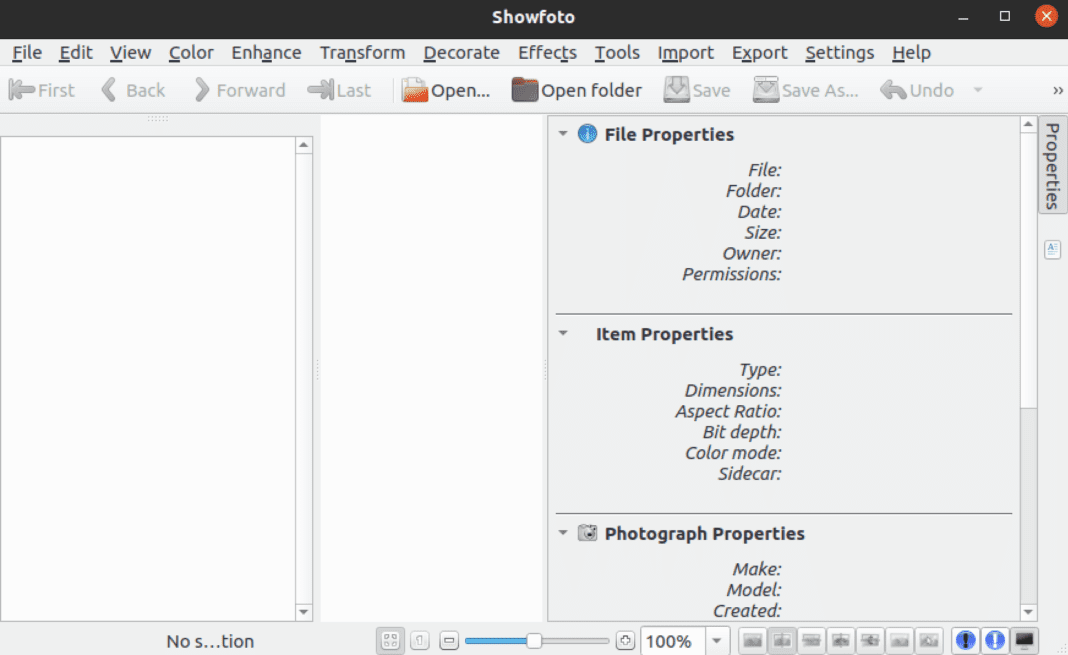Open the zoom percentage dropdown
Screen dimensions: 1068x655
[716, 640]
